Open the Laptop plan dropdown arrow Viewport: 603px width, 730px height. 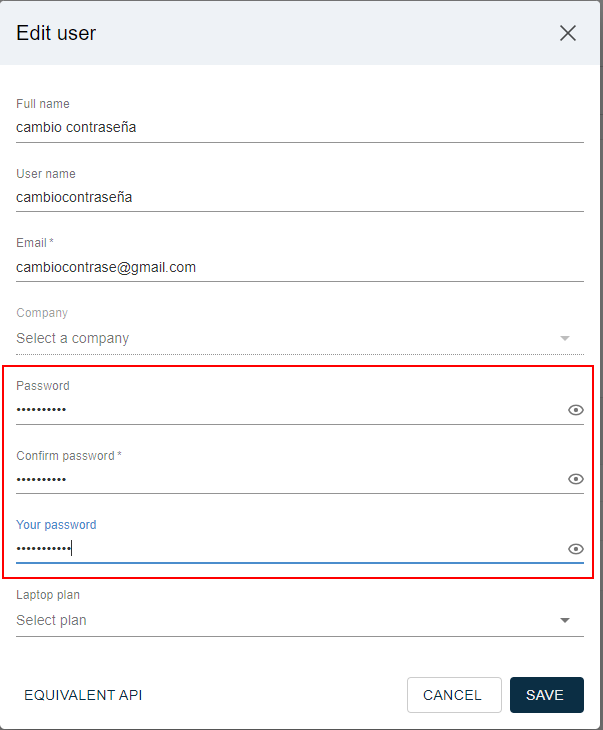pyautogui.click(x=565, y=620)
